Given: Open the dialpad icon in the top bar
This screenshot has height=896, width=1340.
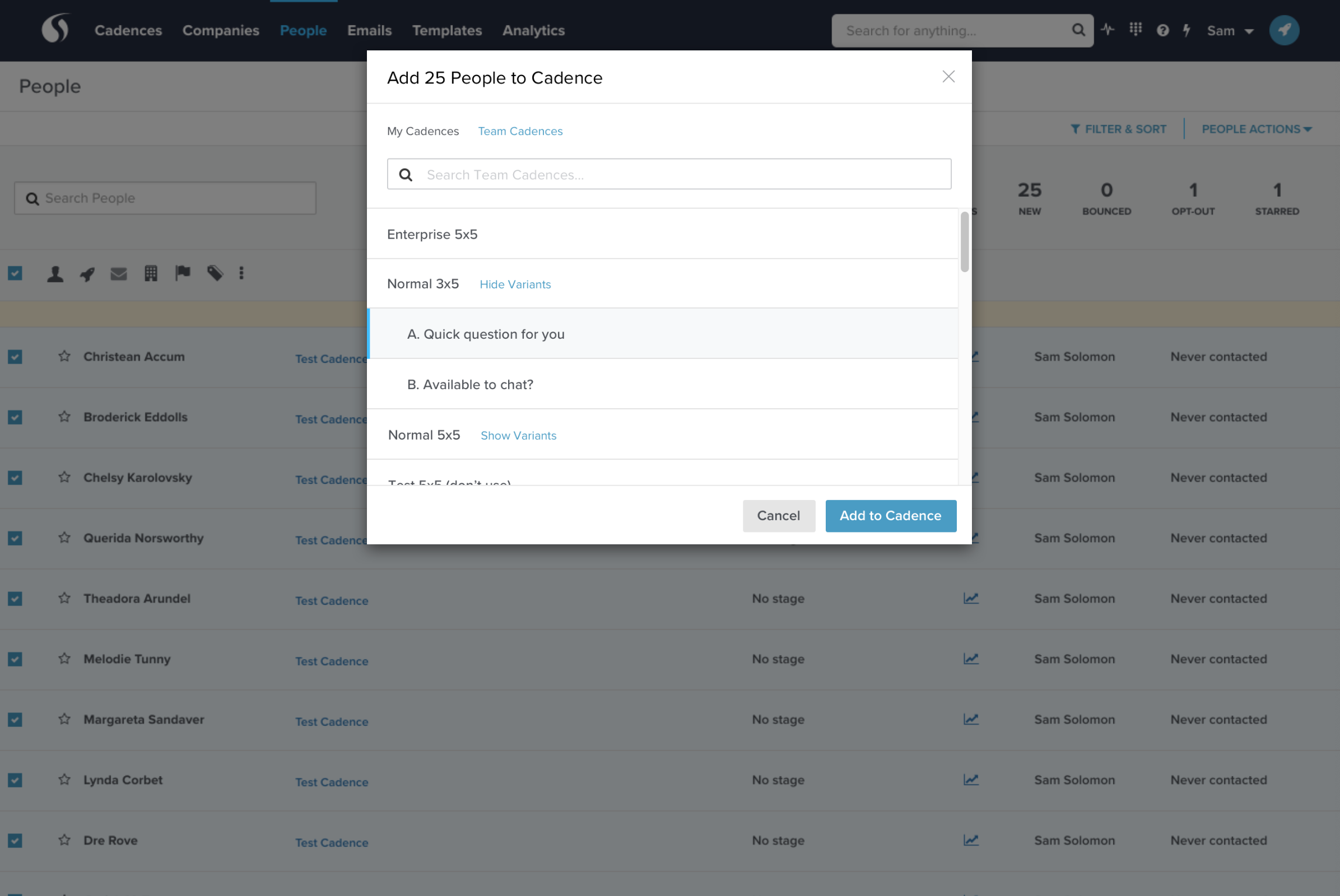Looking at the screenshot, I should point(1136,30).
